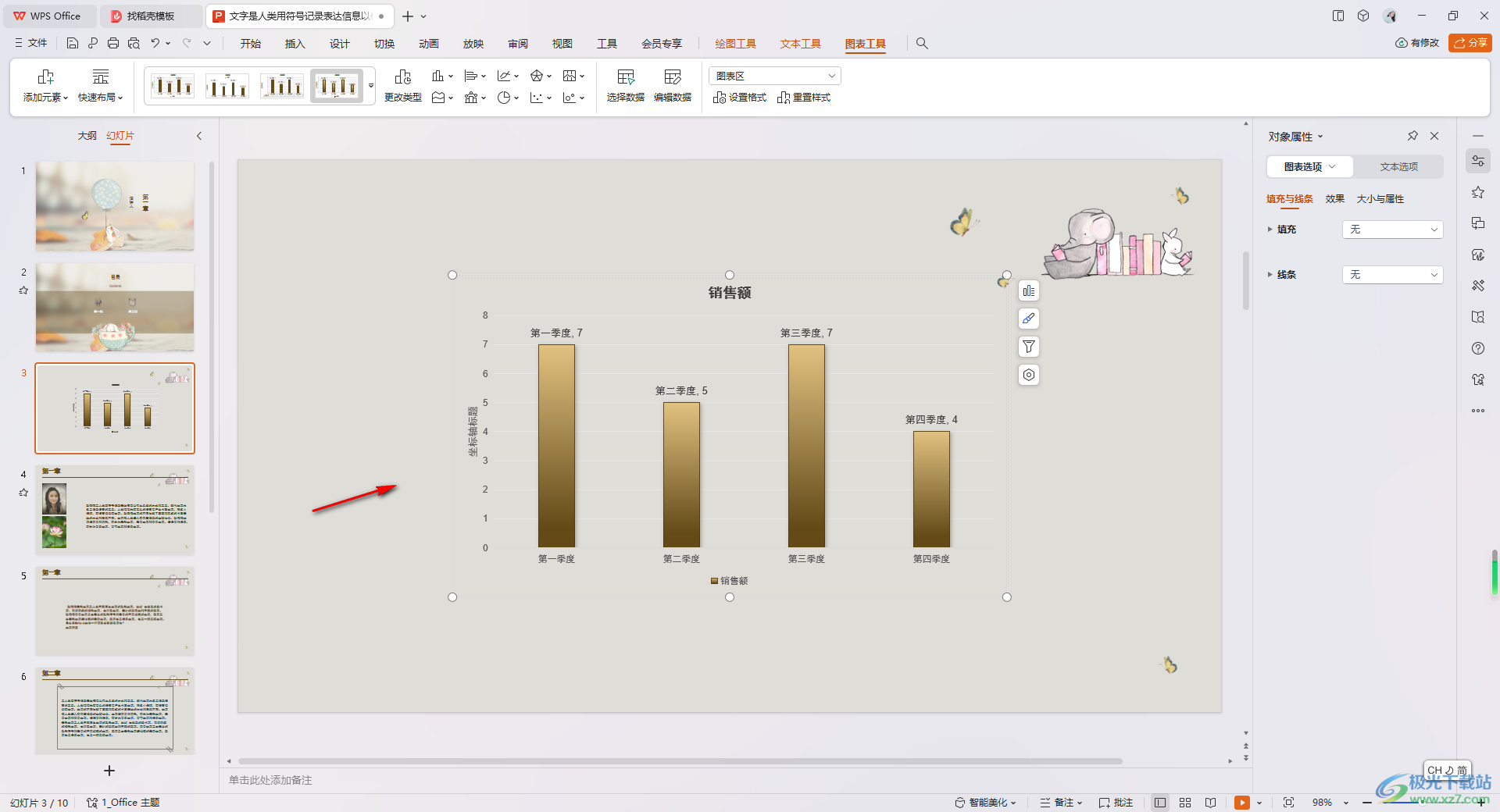Click Edit Data (编辑数据) icon
Image resolution: width=1500 pixels, height=812 pixels.
673,77
